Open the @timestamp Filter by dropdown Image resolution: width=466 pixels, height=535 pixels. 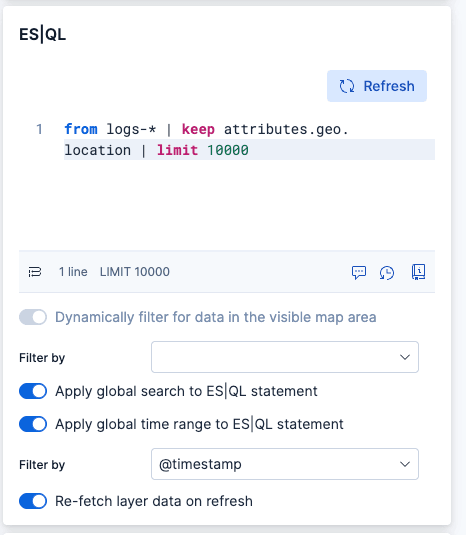click(285, 464)
